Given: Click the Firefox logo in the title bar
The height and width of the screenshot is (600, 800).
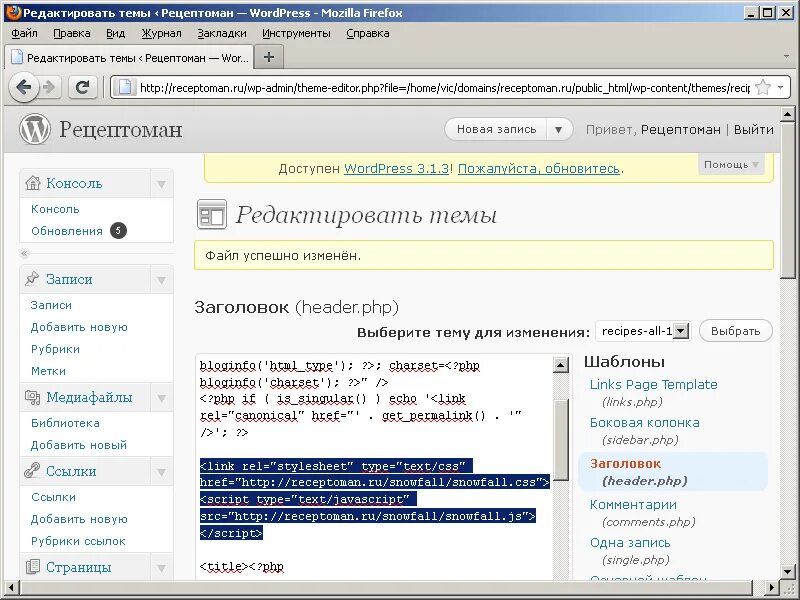Looking at the screenshot, I should [x=13, y=12].
